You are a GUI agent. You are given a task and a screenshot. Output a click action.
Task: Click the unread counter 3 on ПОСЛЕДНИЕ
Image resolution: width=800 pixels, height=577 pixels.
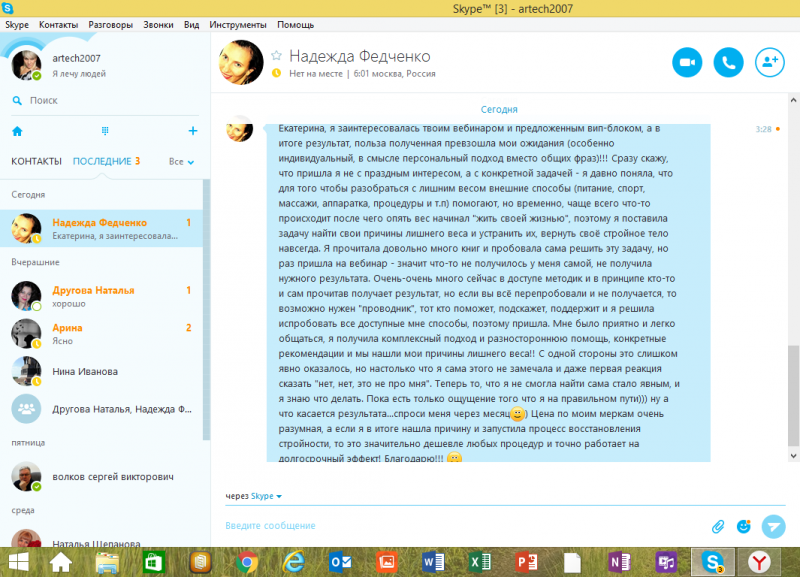(x=137, y=161)
